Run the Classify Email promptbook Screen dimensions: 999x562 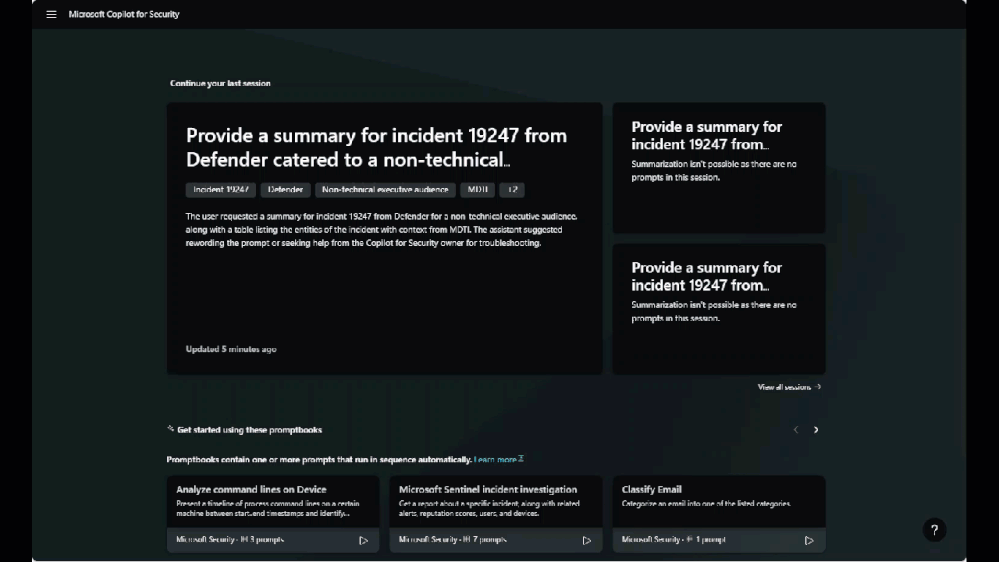point(809,540)
